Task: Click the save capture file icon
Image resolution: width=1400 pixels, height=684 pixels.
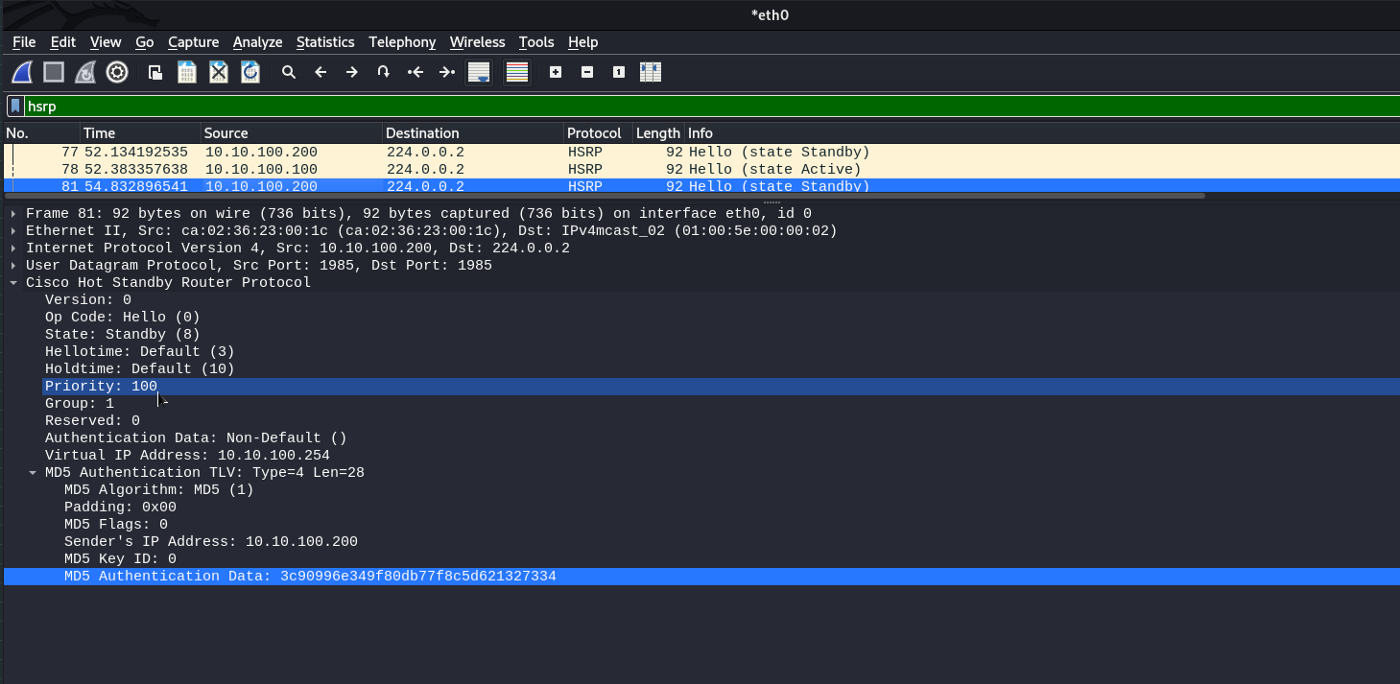Action: pos(186,72)
